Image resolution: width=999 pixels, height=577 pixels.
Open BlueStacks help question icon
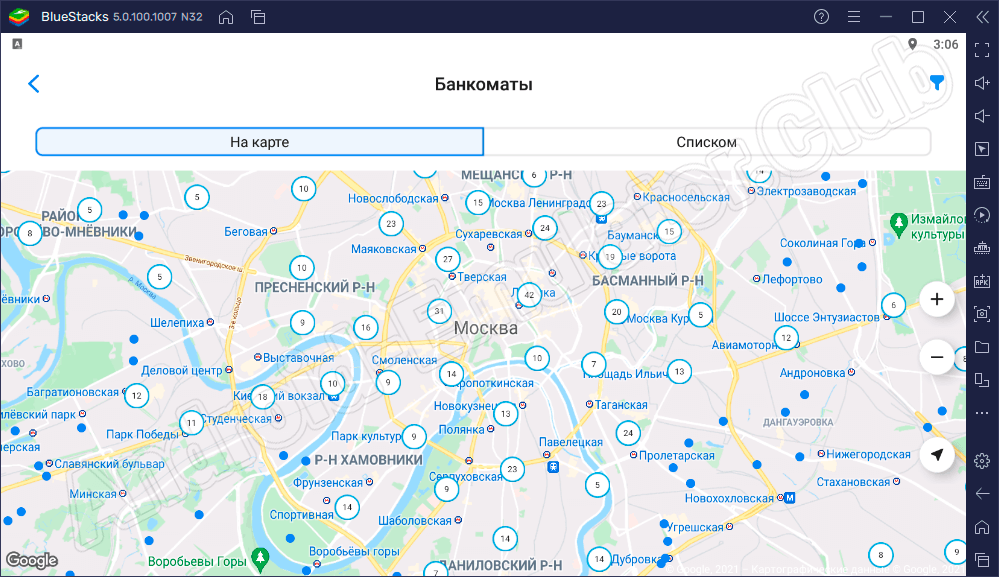[821, 17]
